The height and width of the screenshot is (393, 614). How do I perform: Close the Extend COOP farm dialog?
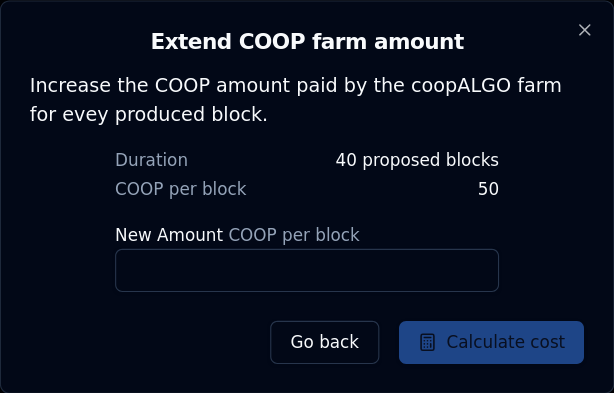pos(584,30)
